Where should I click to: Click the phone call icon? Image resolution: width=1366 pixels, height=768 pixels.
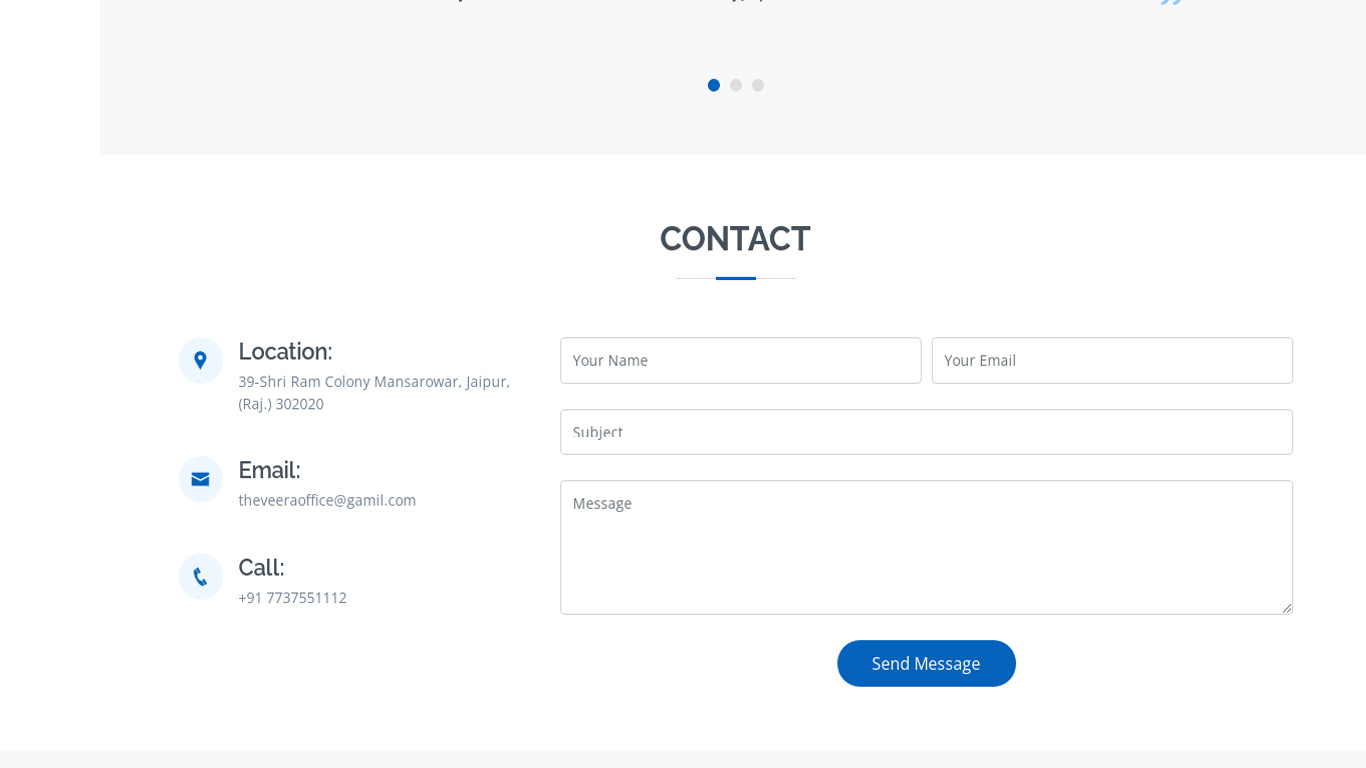click(x=200, y=577)
